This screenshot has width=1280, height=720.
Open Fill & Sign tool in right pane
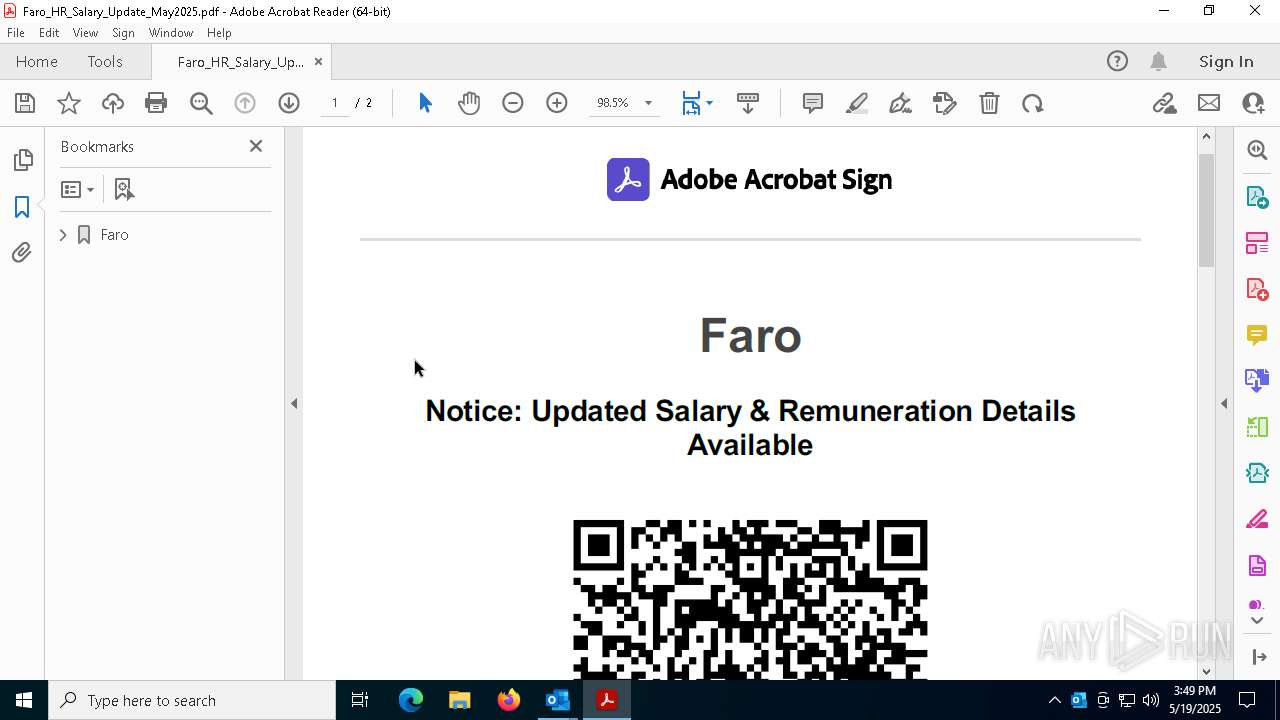[x=1257, y=520]
